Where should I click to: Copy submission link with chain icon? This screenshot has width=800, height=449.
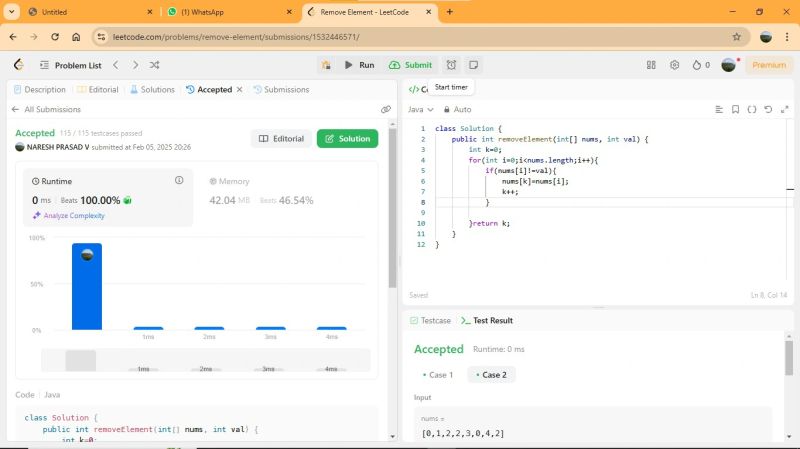click(386, 109)
